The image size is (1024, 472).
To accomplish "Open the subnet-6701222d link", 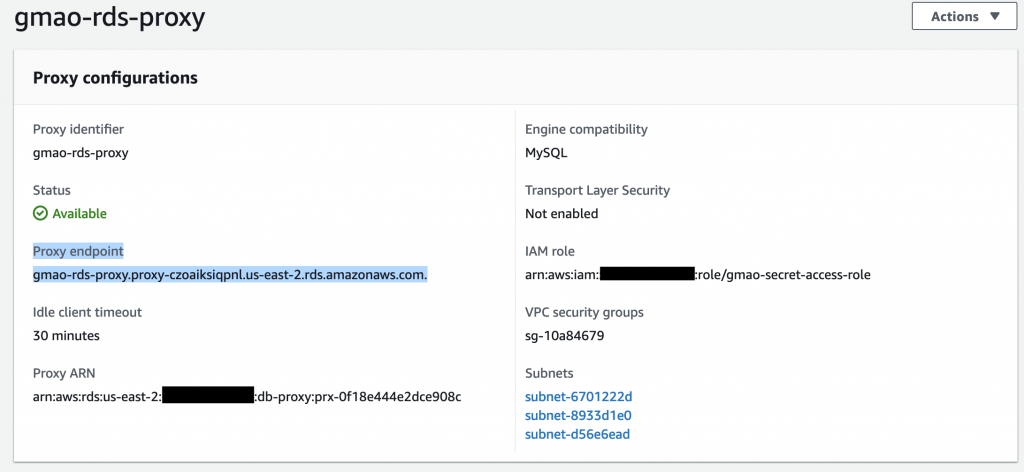I will [579, 397].
